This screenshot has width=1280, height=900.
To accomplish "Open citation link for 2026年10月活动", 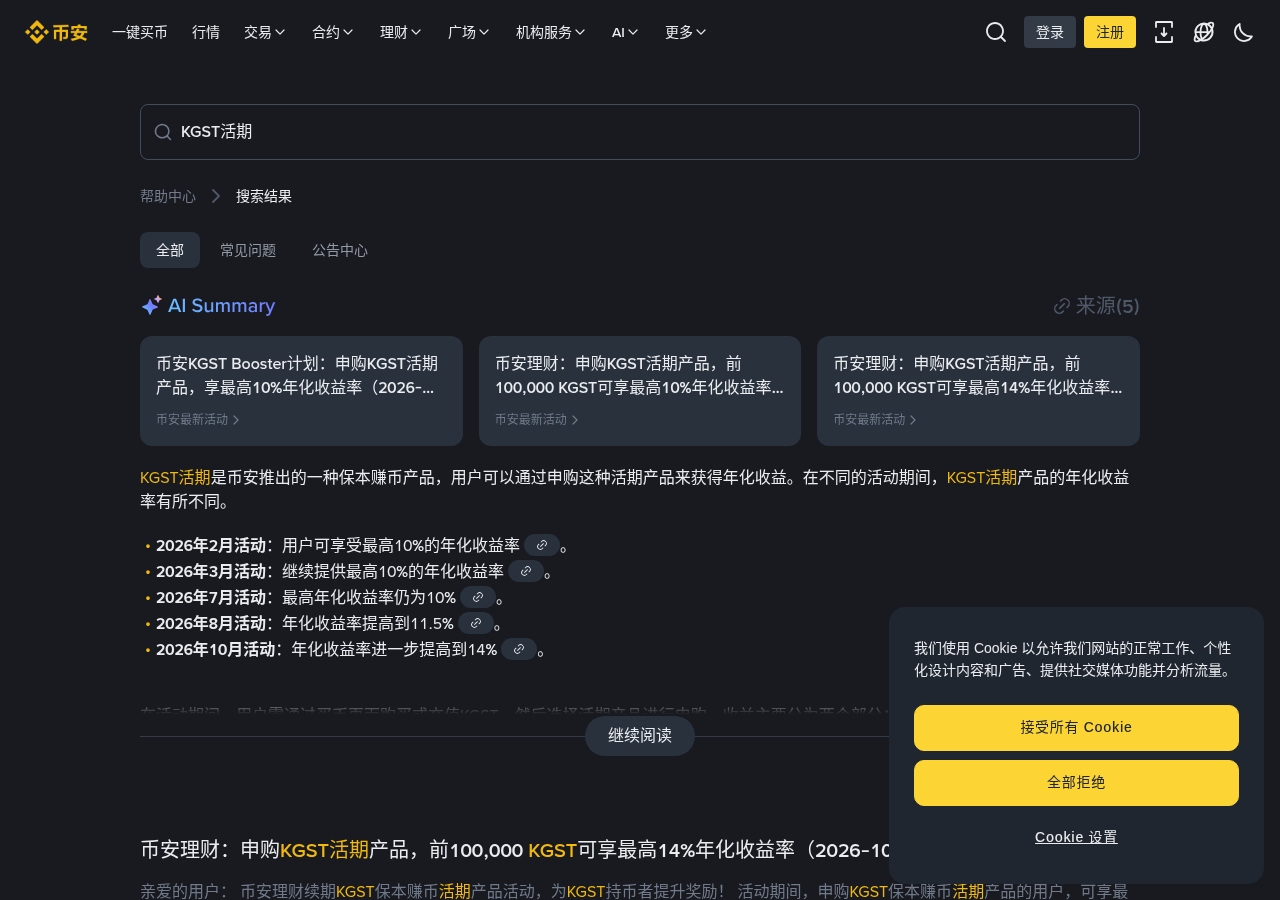I will 519,649.
